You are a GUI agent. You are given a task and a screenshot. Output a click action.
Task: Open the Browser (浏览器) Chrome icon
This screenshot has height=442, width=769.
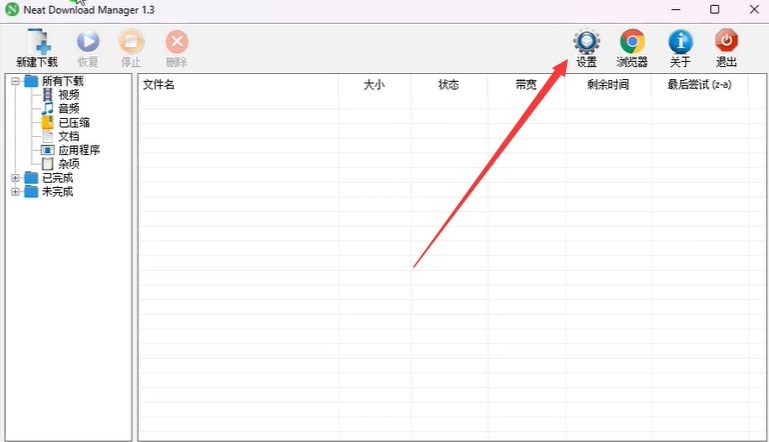632,42
